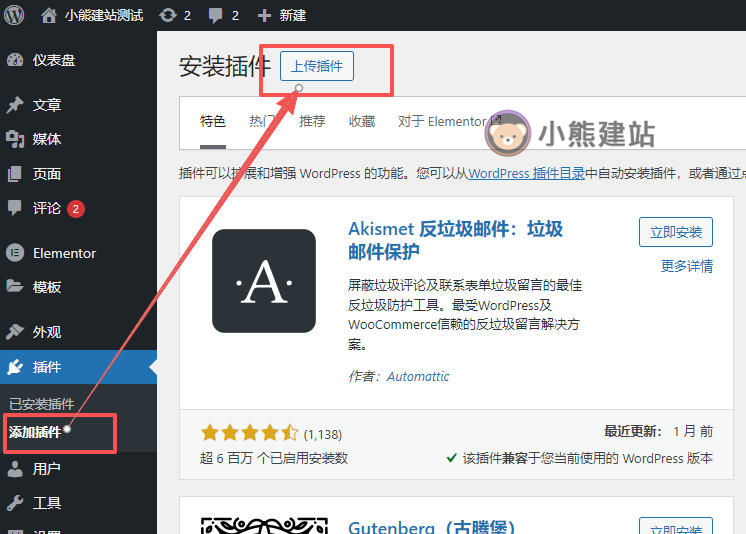The height and width of the screenshot is (534, 746).
Task: Open 媒体 media library in sidebar
Action: pos(46,139)
